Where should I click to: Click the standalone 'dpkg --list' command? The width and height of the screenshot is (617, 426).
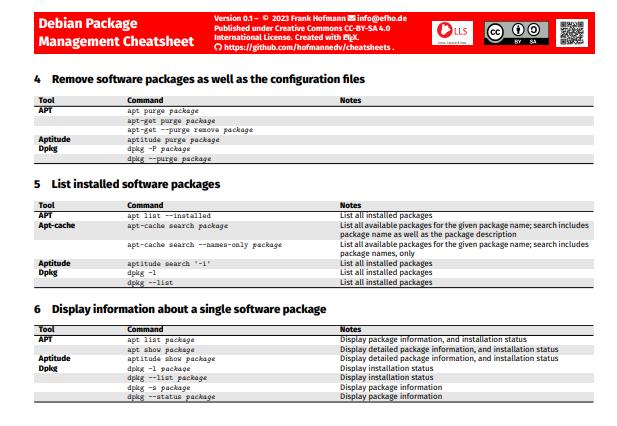[x=150, y=282]
